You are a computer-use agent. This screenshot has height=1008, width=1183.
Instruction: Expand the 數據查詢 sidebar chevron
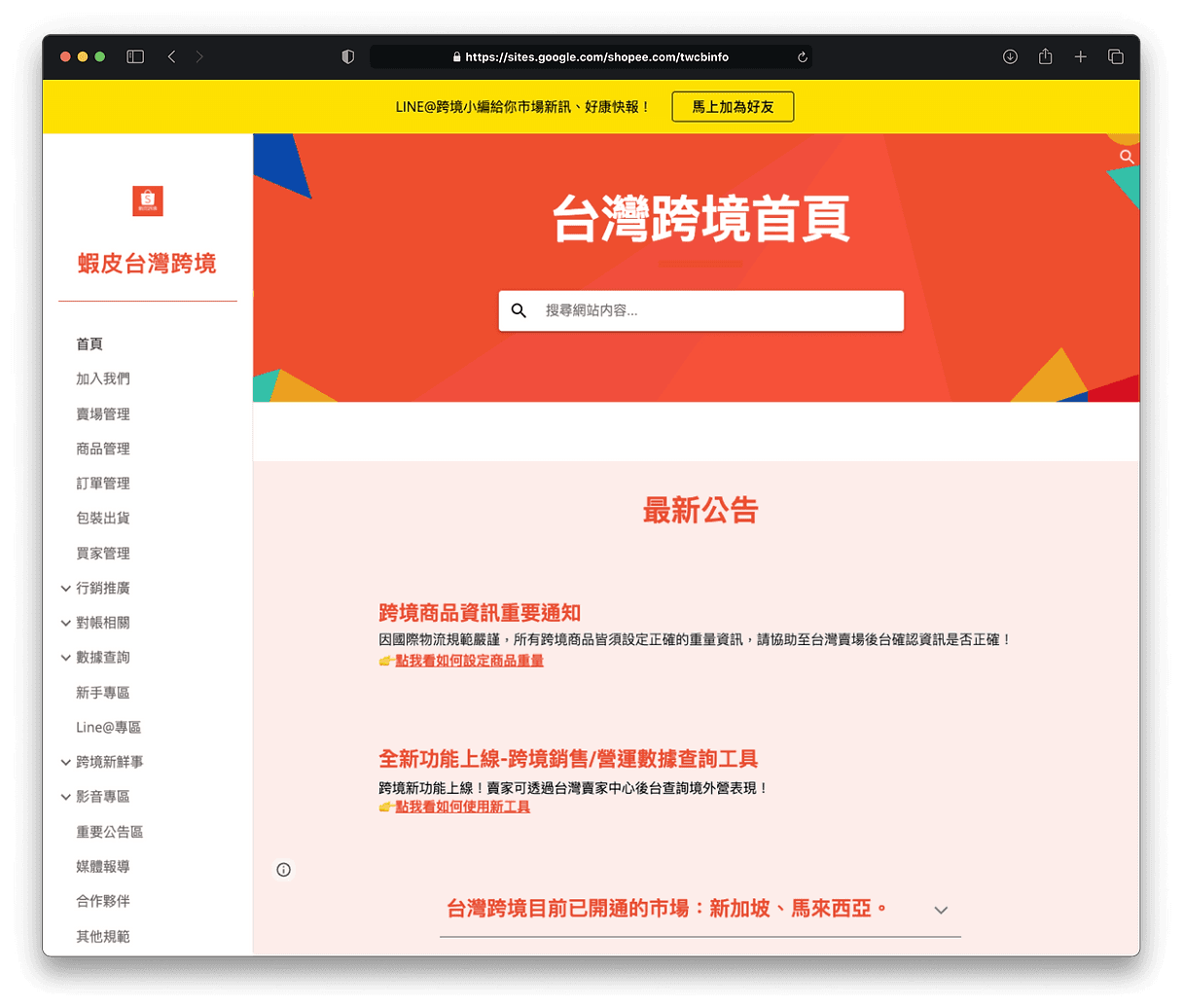tap(65, 658)
